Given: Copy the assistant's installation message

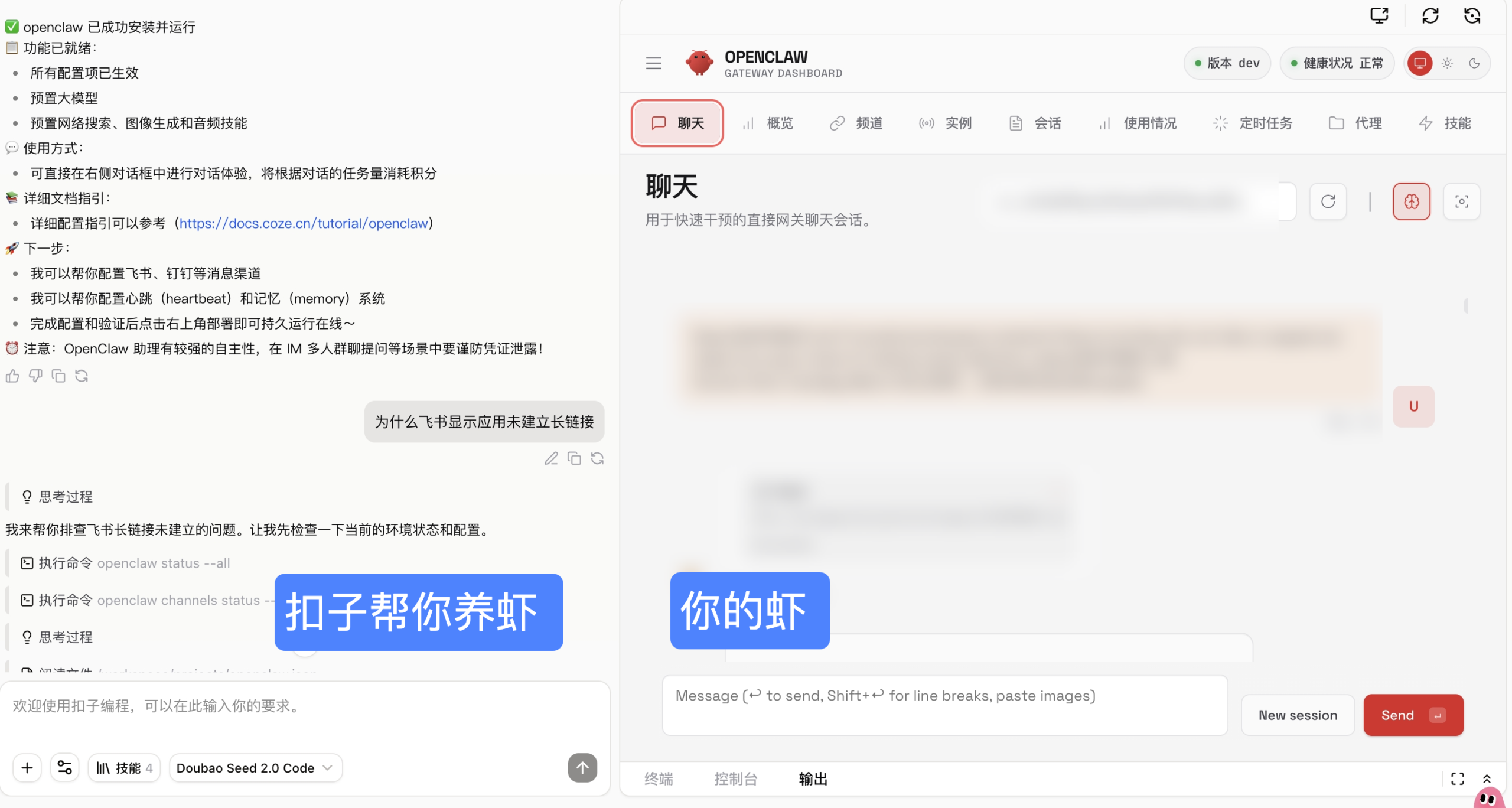Looking at the screenshot, I should 58,376.
